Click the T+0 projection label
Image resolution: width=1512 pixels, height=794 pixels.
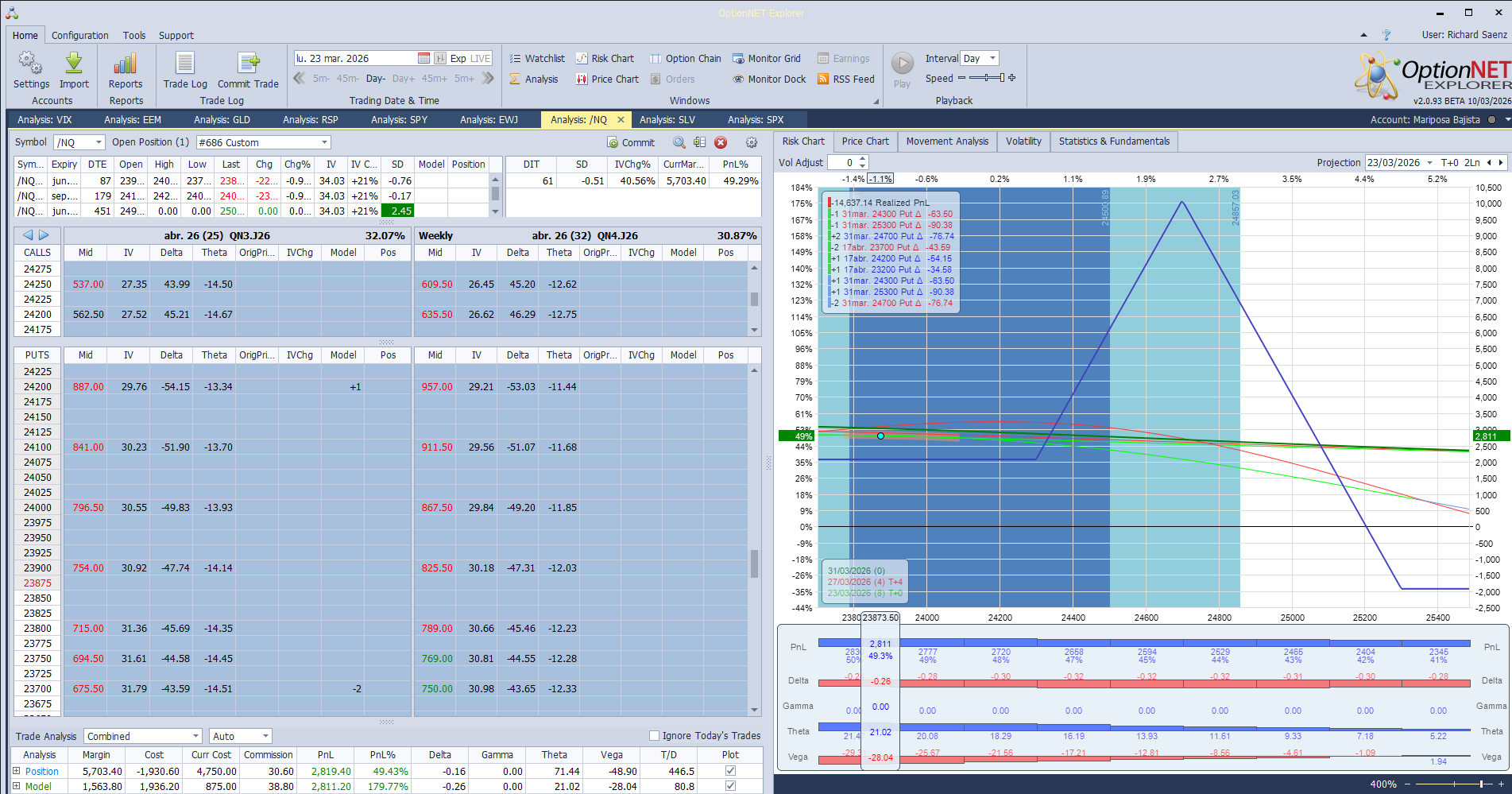pyautogui.click(x=1449, y=162)
